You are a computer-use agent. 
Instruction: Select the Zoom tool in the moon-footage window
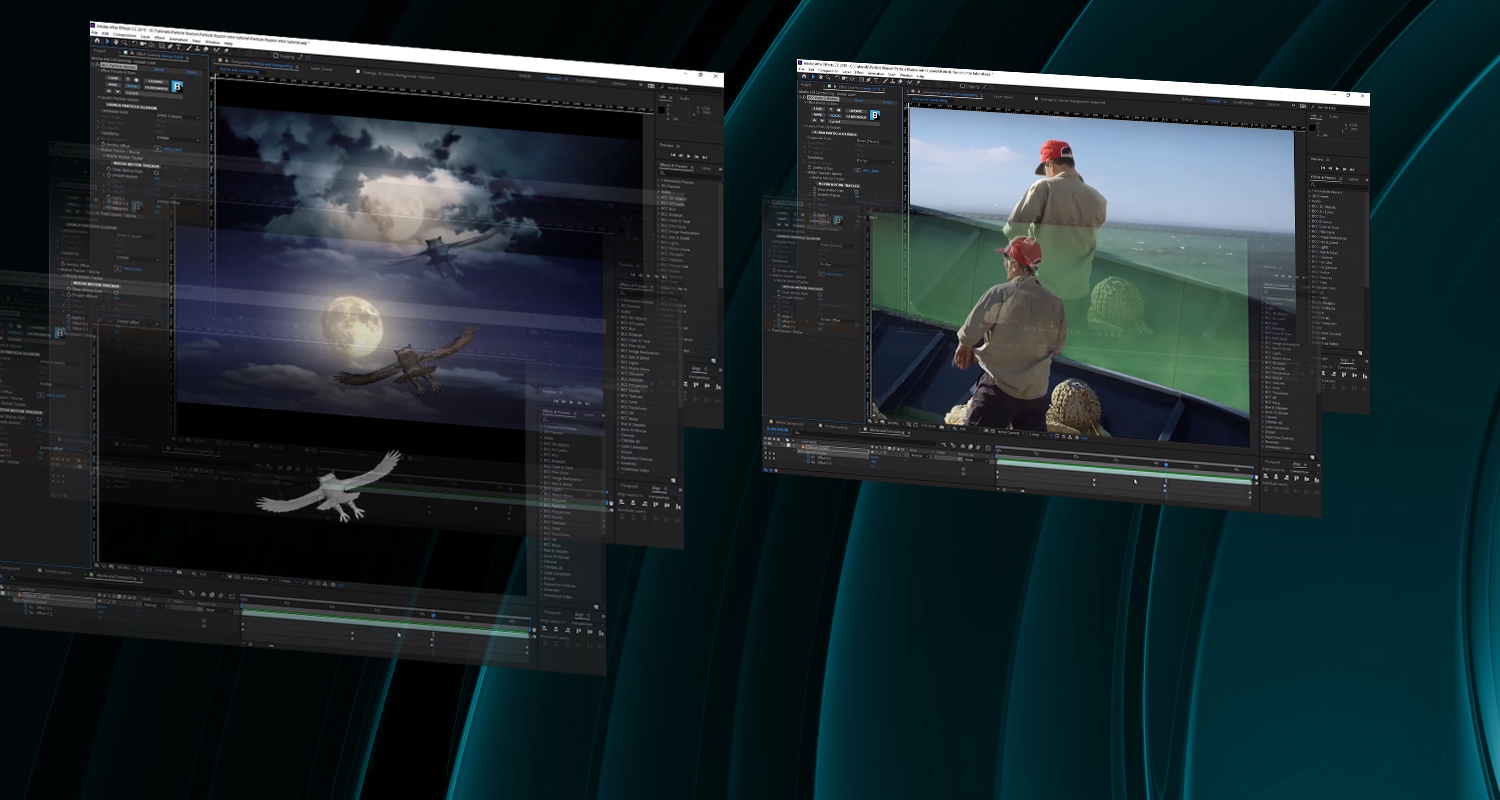(x=124, y=43)
